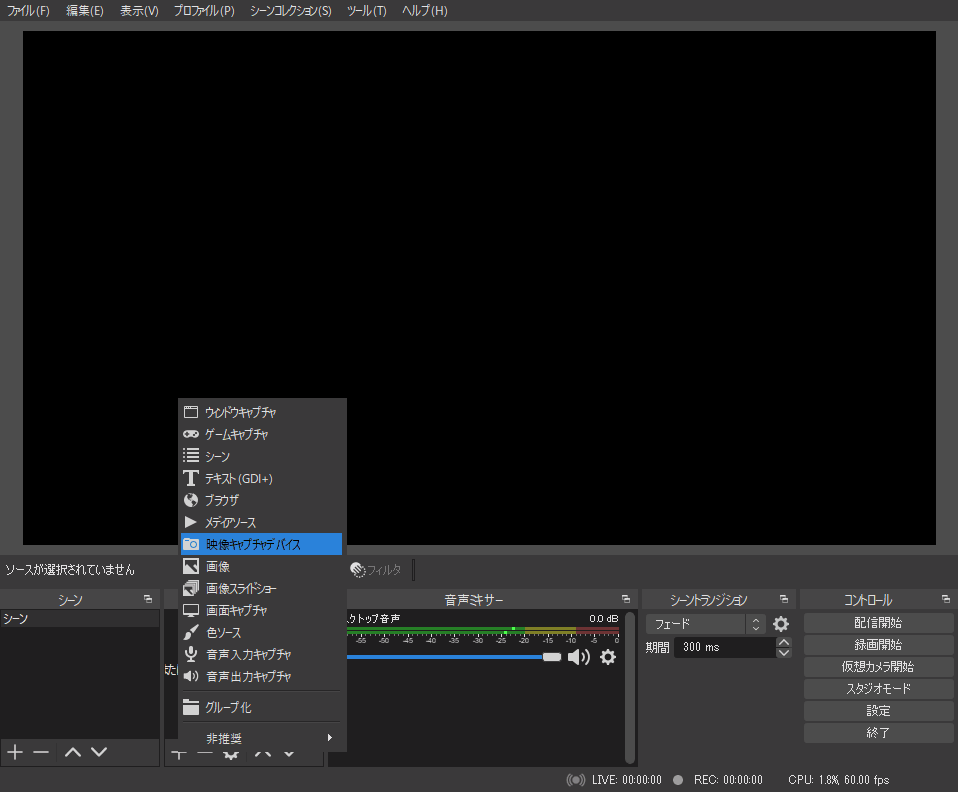Remove scene with minus icon
958x792 pixels.
click(41, 752)
